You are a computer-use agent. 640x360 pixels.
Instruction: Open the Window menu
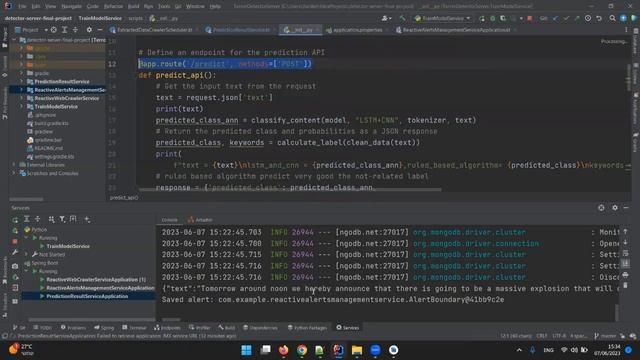click(195, 6)
